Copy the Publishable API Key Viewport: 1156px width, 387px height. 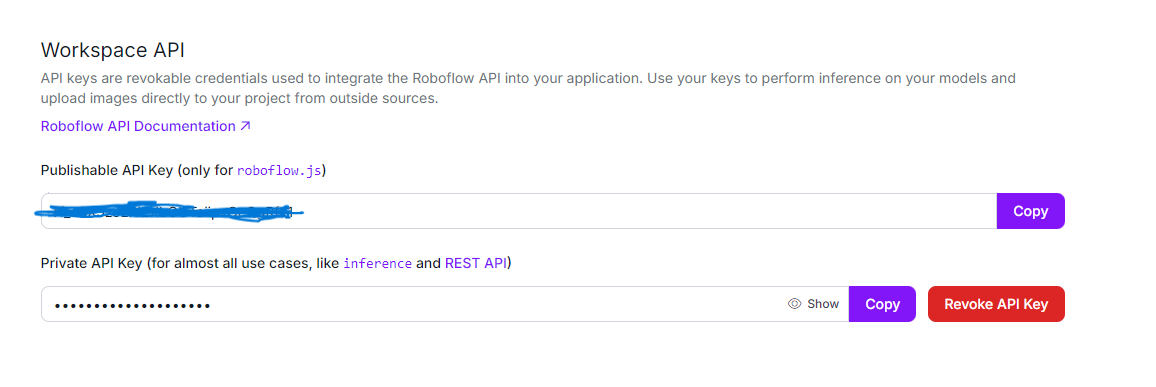click(x=1030, y=211)
